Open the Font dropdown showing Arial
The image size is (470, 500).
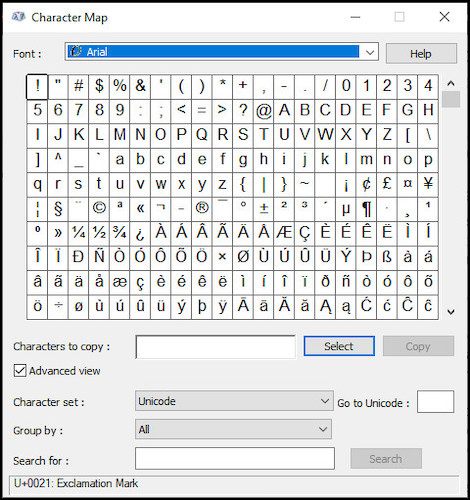pyautogui.click(x=222, y=52)
